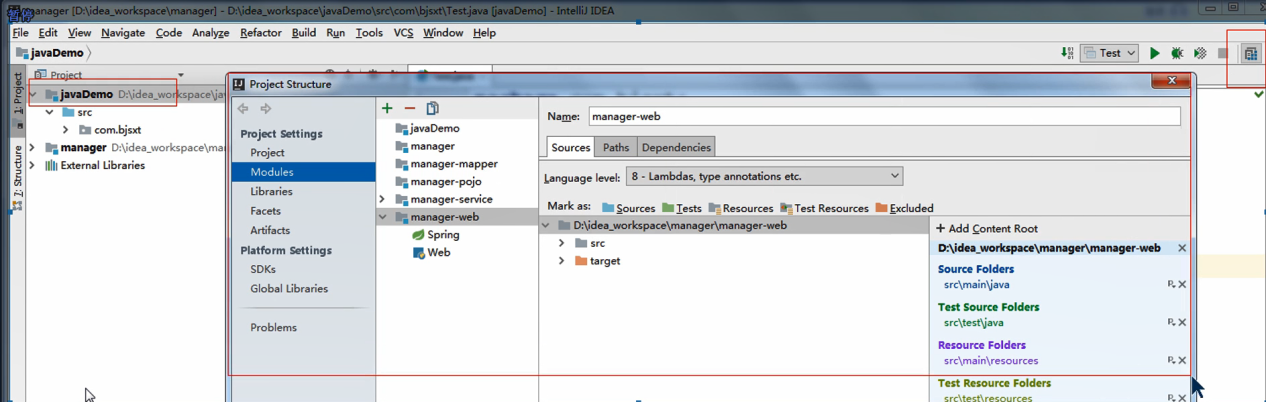Expand com.bjsxt package in project tree
This screenshot has height=402, width=1266.
coord(66,130)
